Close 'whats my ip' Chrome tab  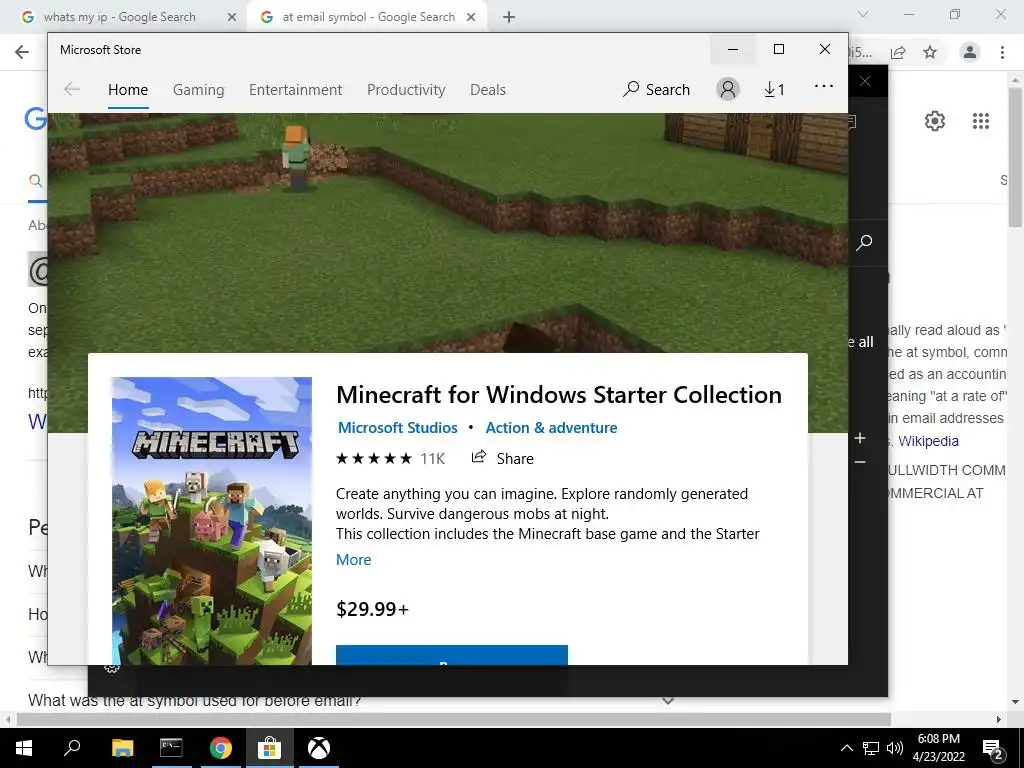[231, 17]
